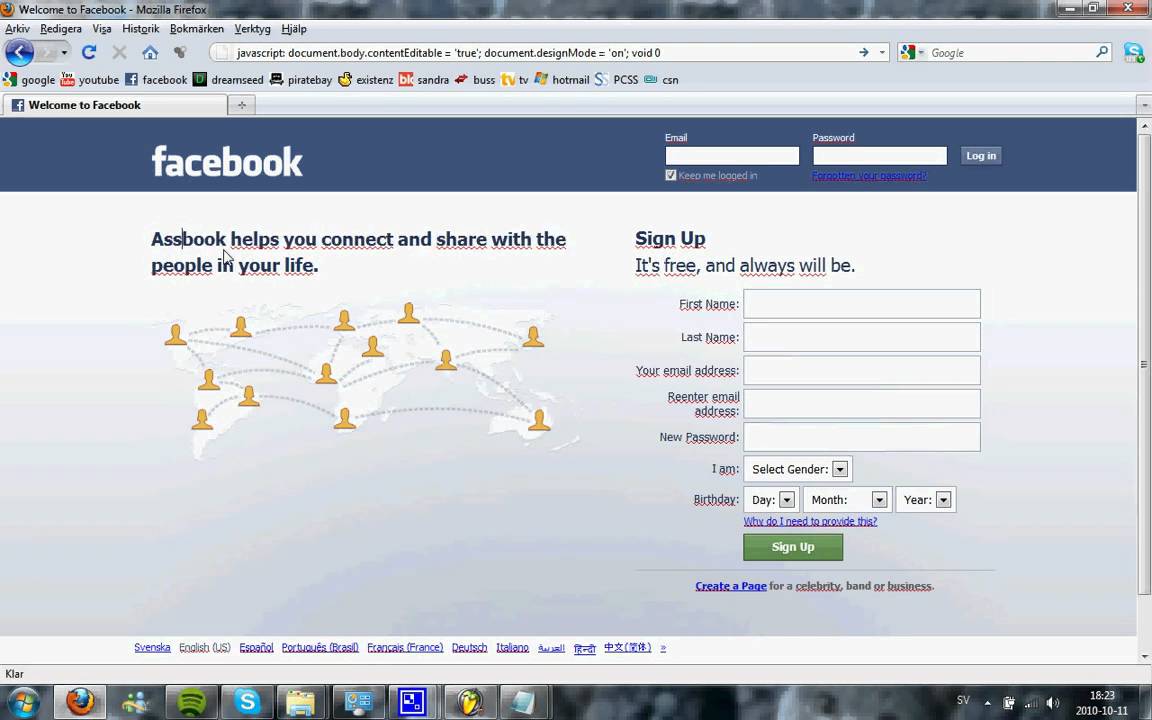Image resolution: width=1152 pixels, height=720 pixels.
Task: Open the csn bookmark
Action: click(x=660, y=79)
